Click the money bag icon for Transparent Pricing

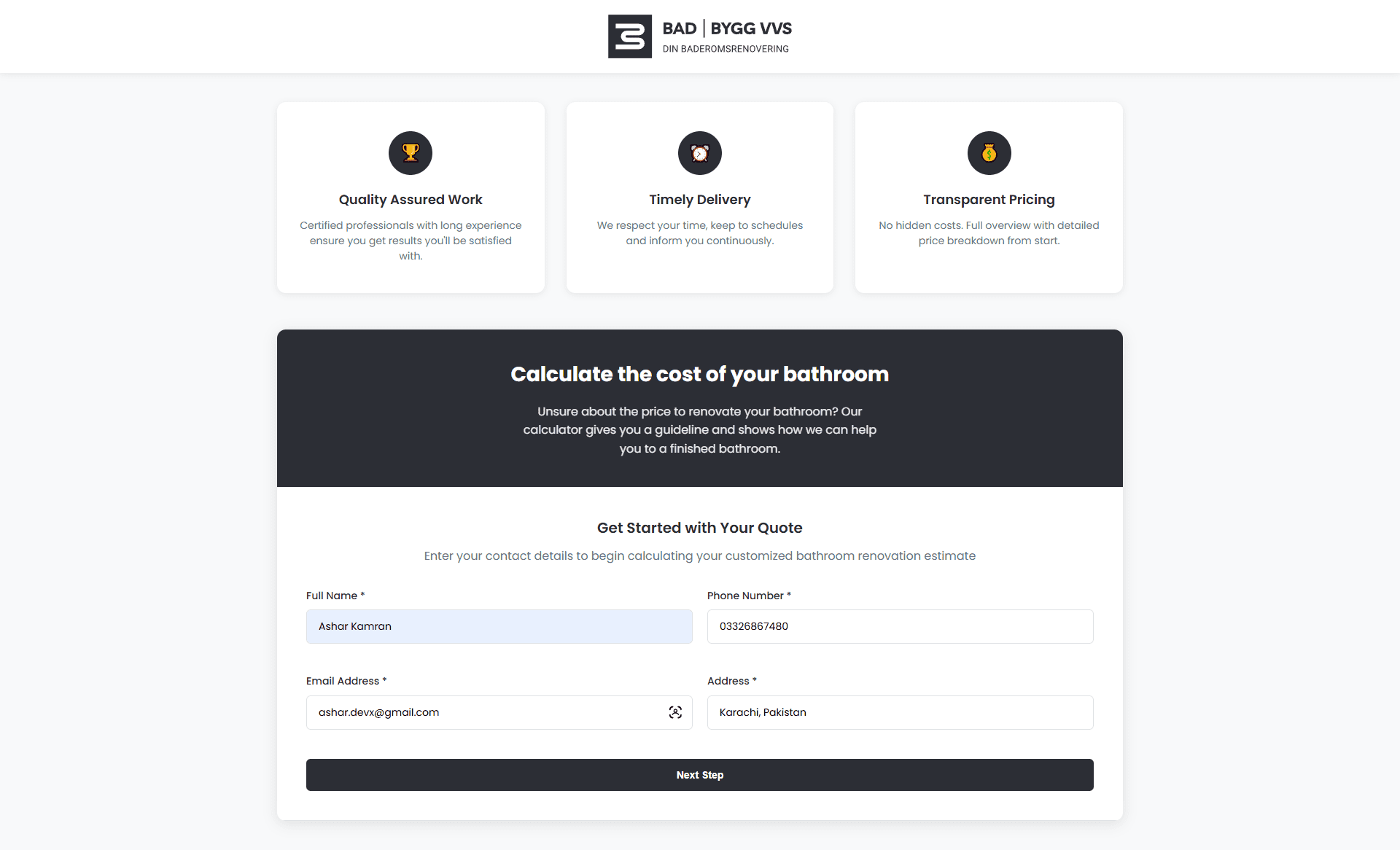point(989,153)
